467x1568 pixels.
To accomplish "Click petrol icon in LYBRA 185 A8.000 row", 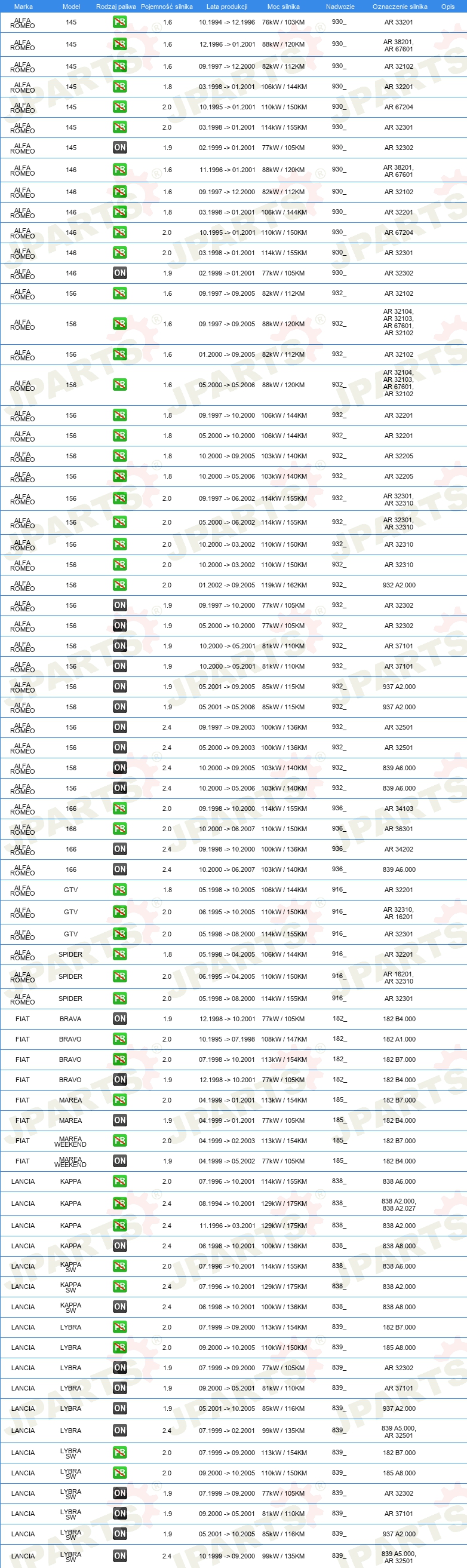I will tap(120, 1347).
